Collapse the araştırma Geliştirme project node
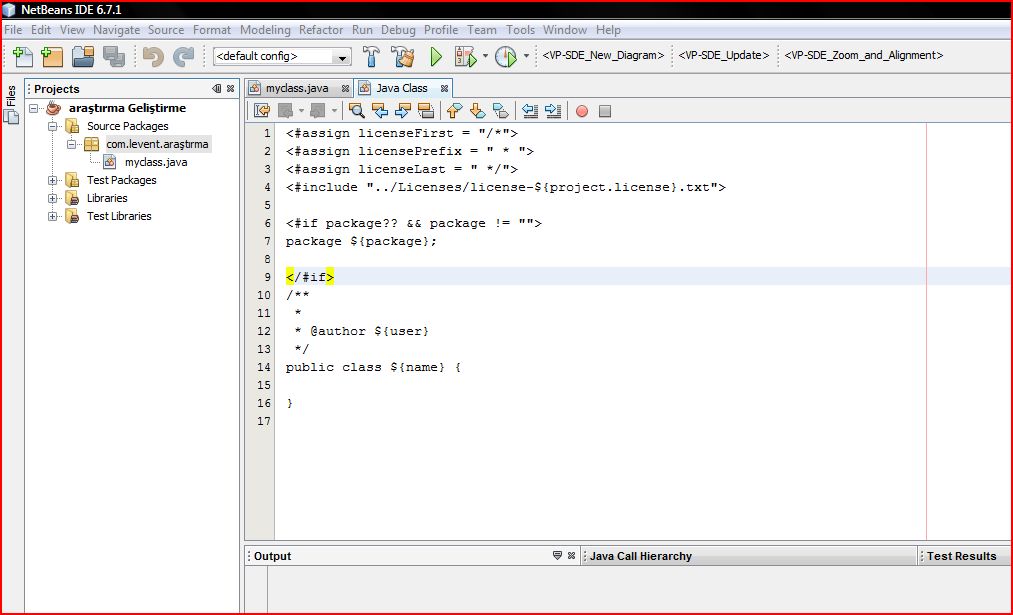 click(x=34, y=109)
